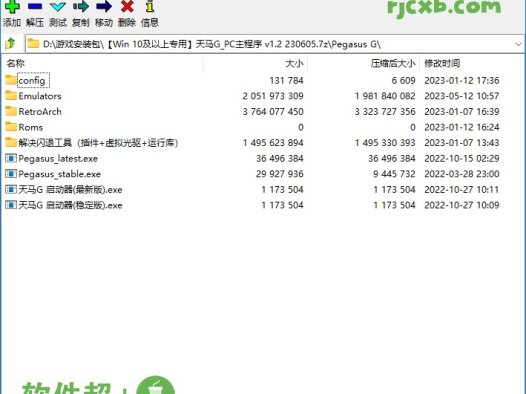Image resolution: width=526 pixels, height=394 pixels.
Task: Open the Info (信息) toolbar icon
Action: 150,6
